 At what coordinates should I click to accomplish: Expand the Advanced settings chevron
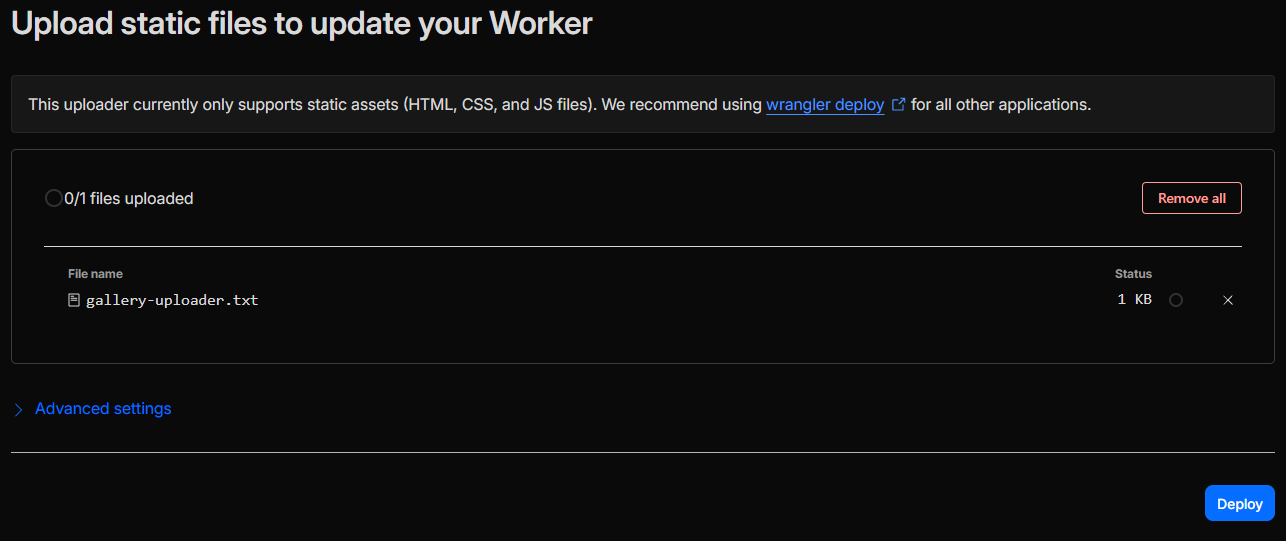(18, 409)
